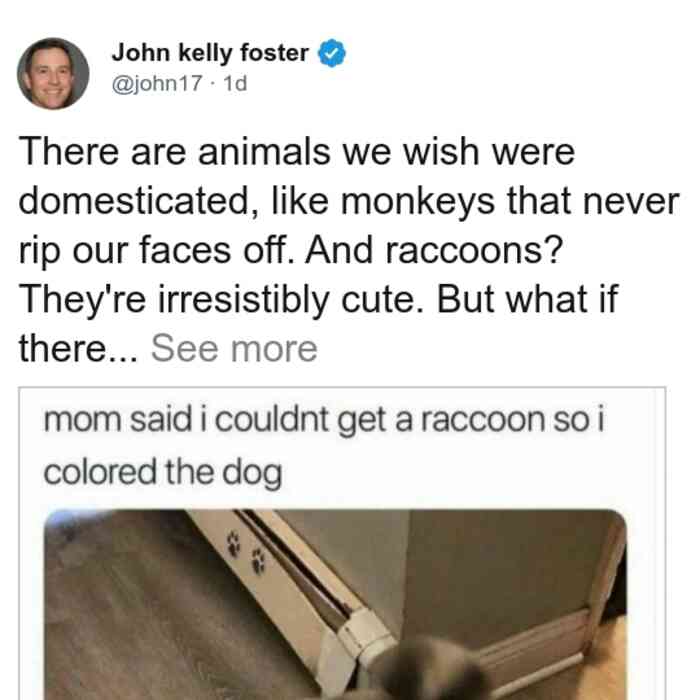Screen dimensions: 700x700
Task: Click the 'colored the dog' caption line
Action: (162, 474)
